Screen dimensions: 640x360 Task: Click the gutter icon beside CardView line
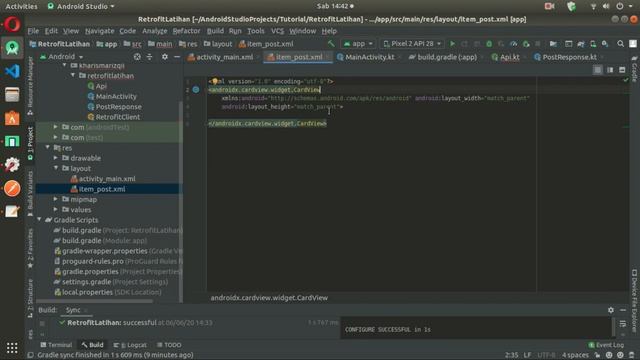point(196,90)
